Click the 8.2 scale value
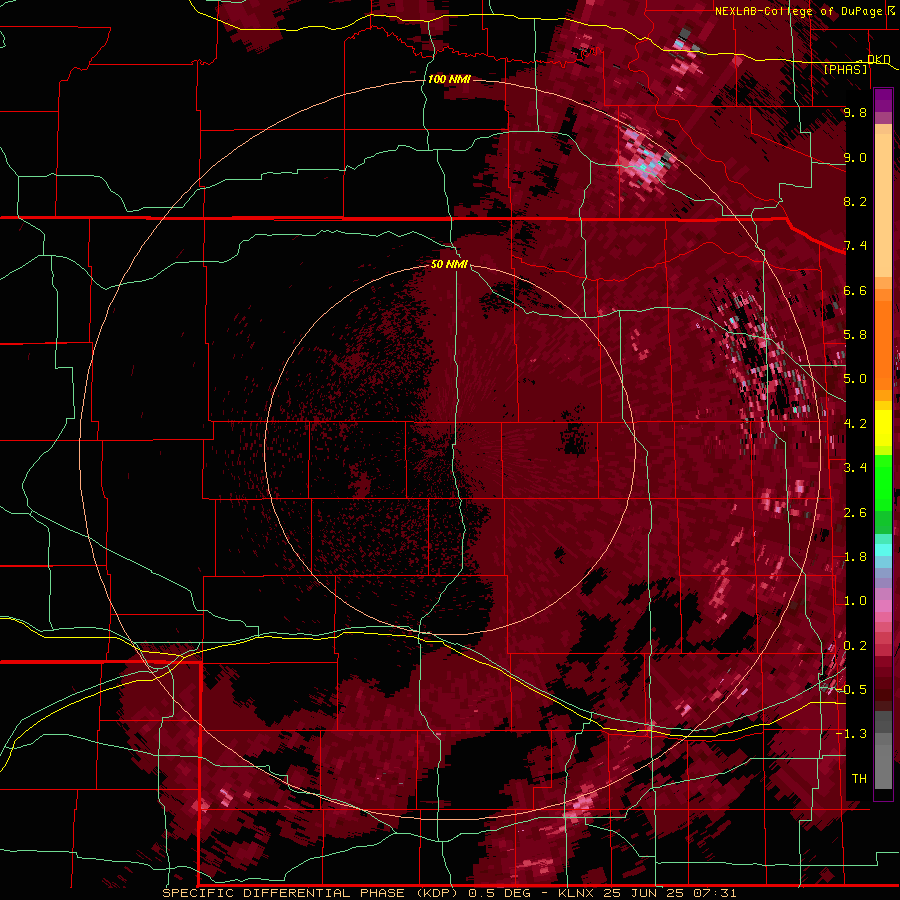 855,201
